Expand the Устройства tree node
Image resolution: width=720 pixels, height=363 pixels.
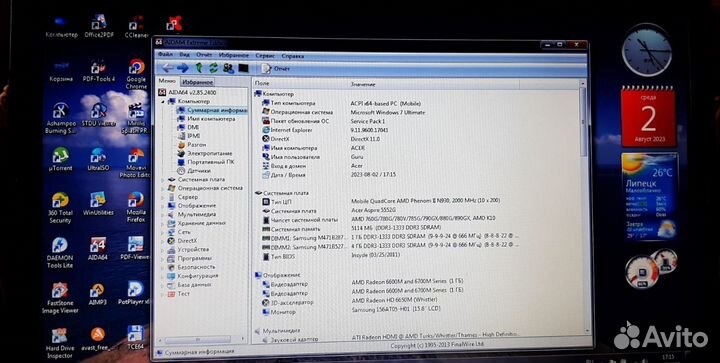tap(162, 250)
